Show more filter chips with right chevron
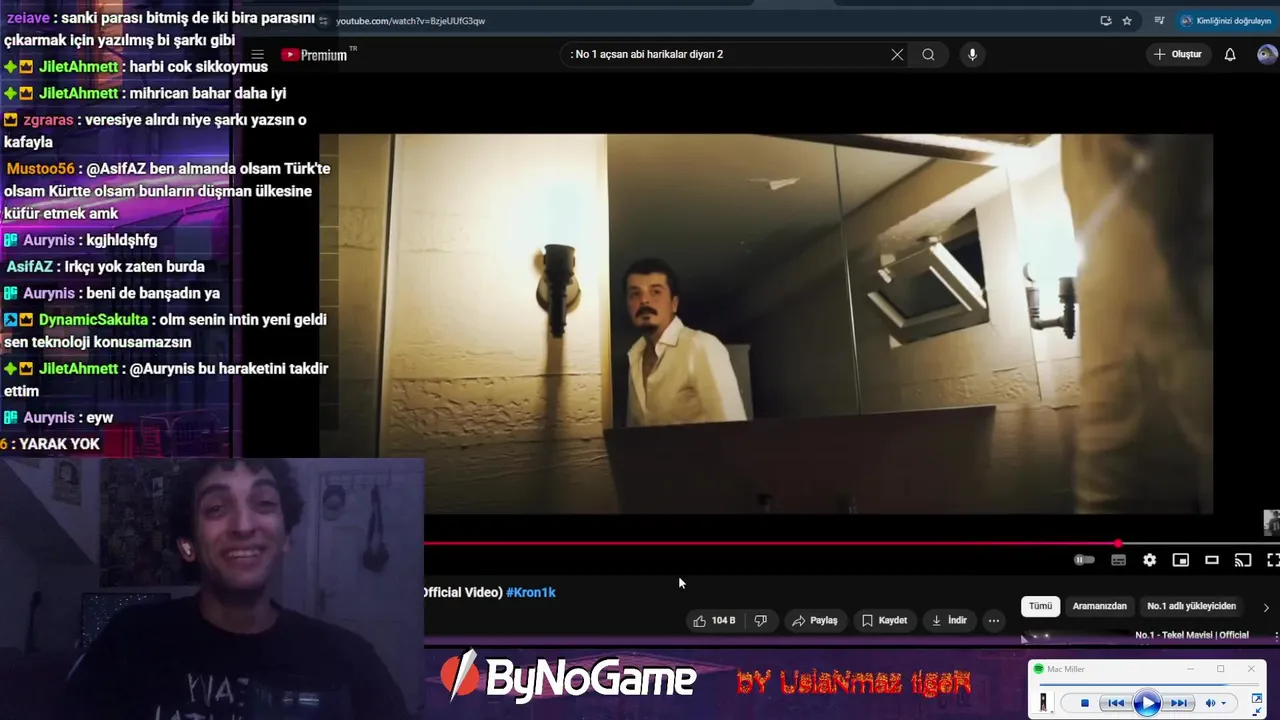 (1266, 607)
